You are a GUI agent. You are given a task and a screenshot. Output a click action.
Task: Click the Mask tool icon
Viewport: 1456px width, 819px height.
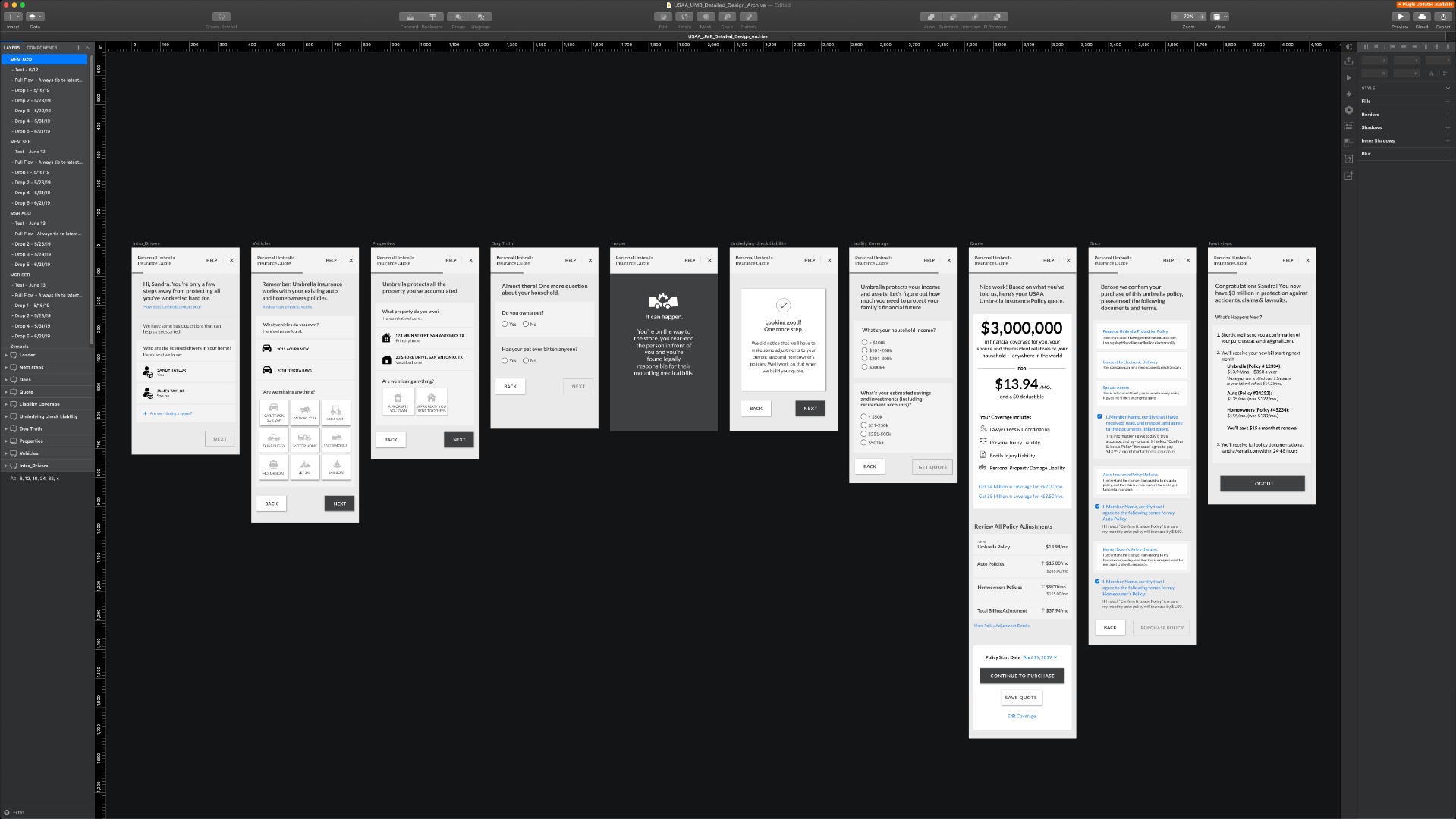click(x=706, y=17)
